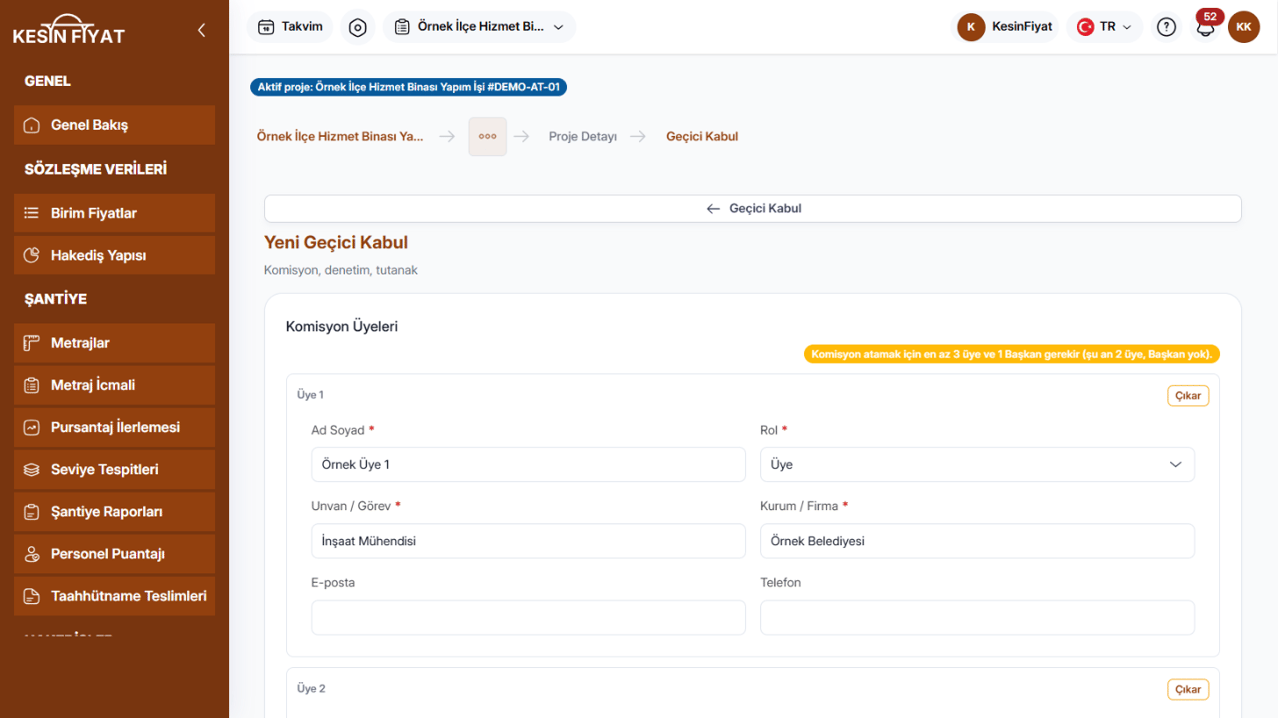Go back via the Geçici Kabul button
Viewport: 1278px width, 718px height.
(753, 208)
